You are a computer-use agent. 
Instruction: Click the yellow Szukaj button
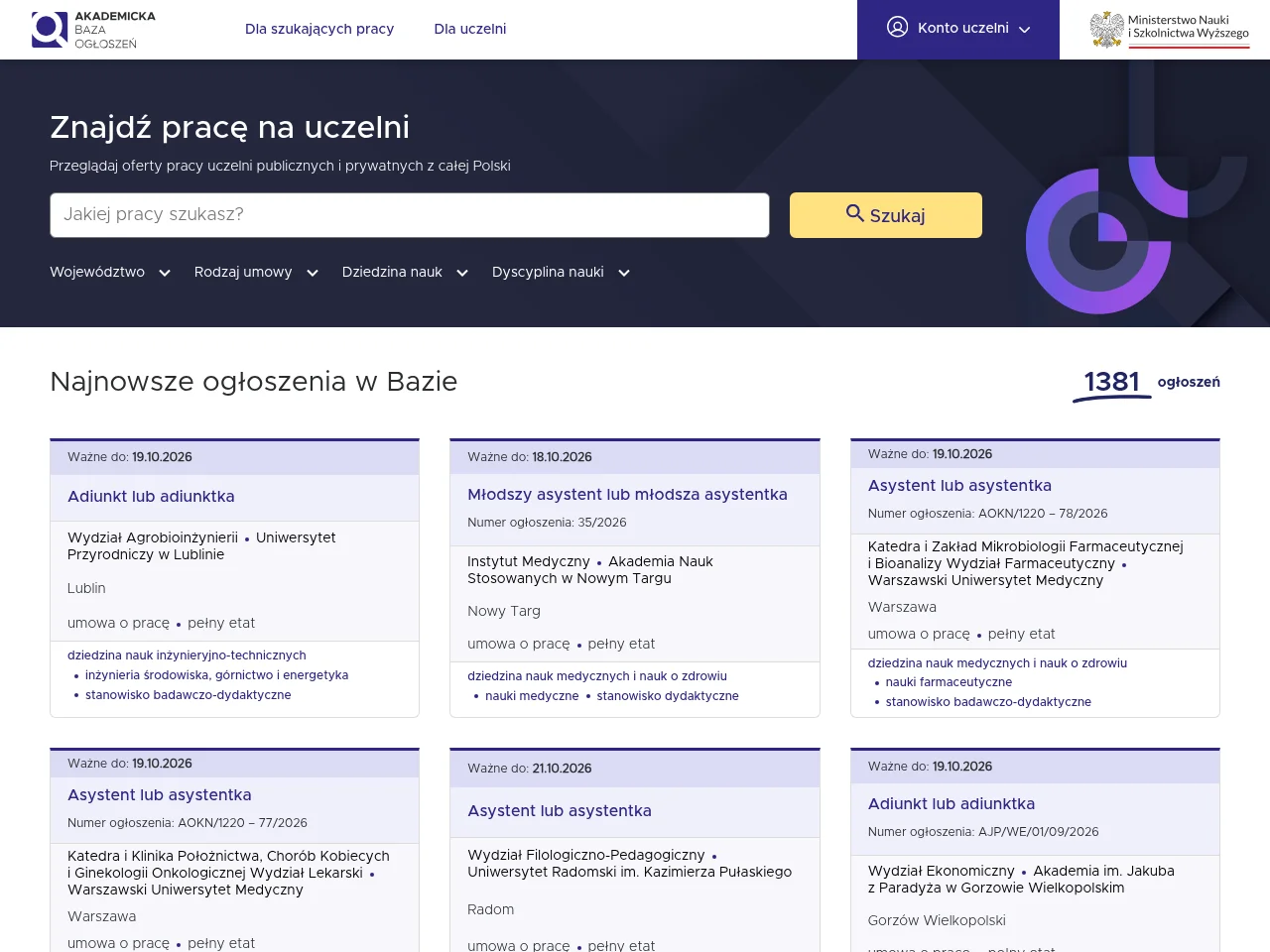886,215
